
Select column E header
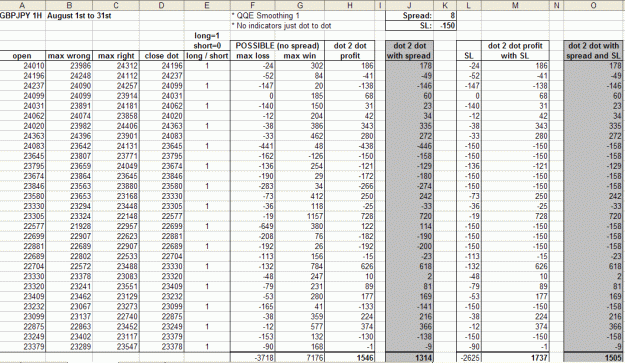pos(207,5)
